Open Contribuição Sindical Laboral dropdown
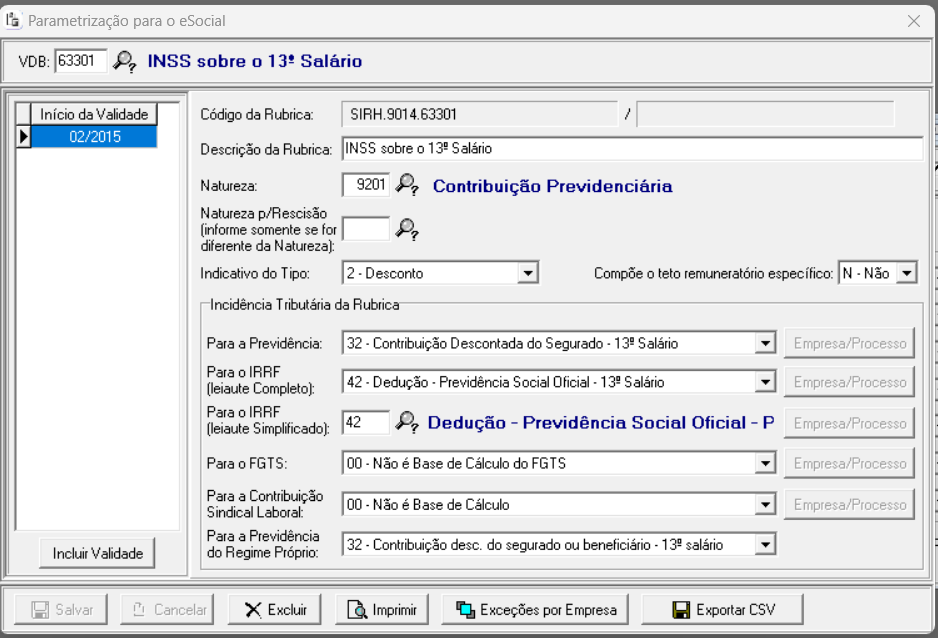The height and width of the screenshot is (638, 938). (x=765, y=505)
